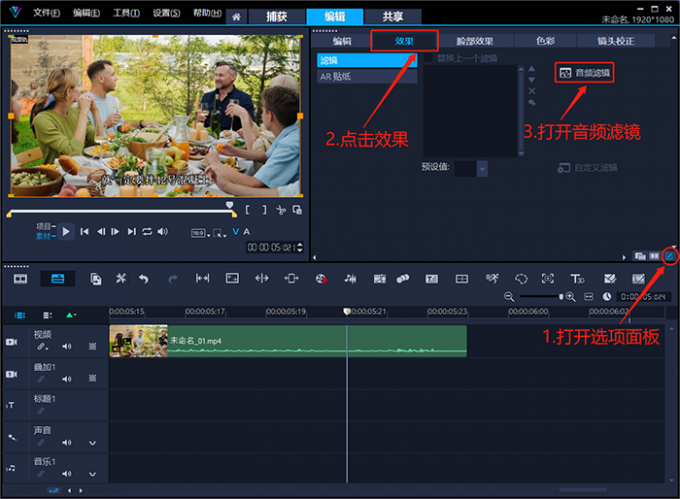Open the 3D title editor icon
The image size is (680, 499).
(577, 279)
